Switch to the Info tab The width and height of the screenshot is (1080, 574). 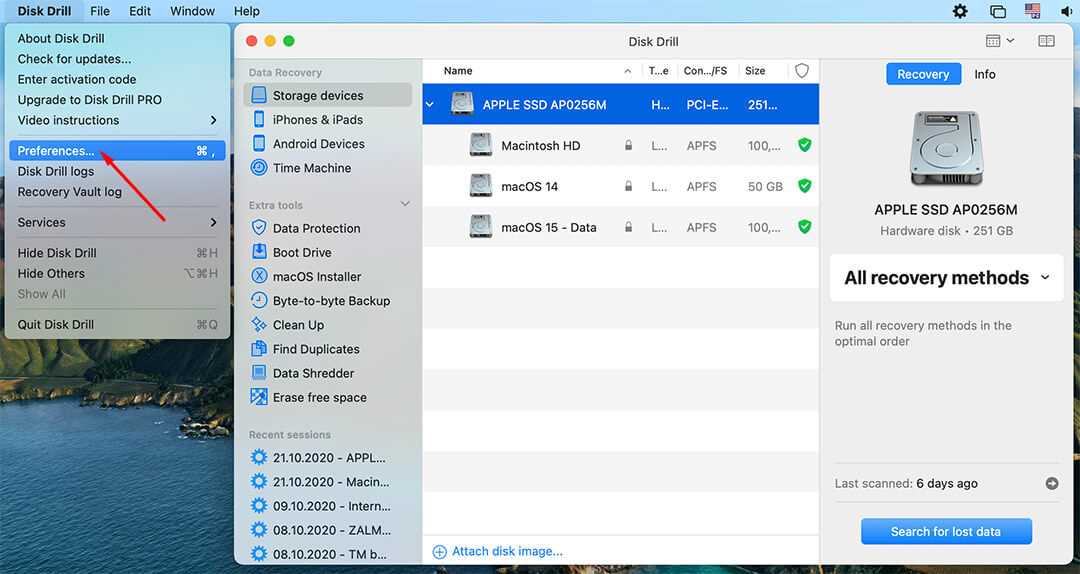point(984,74)
